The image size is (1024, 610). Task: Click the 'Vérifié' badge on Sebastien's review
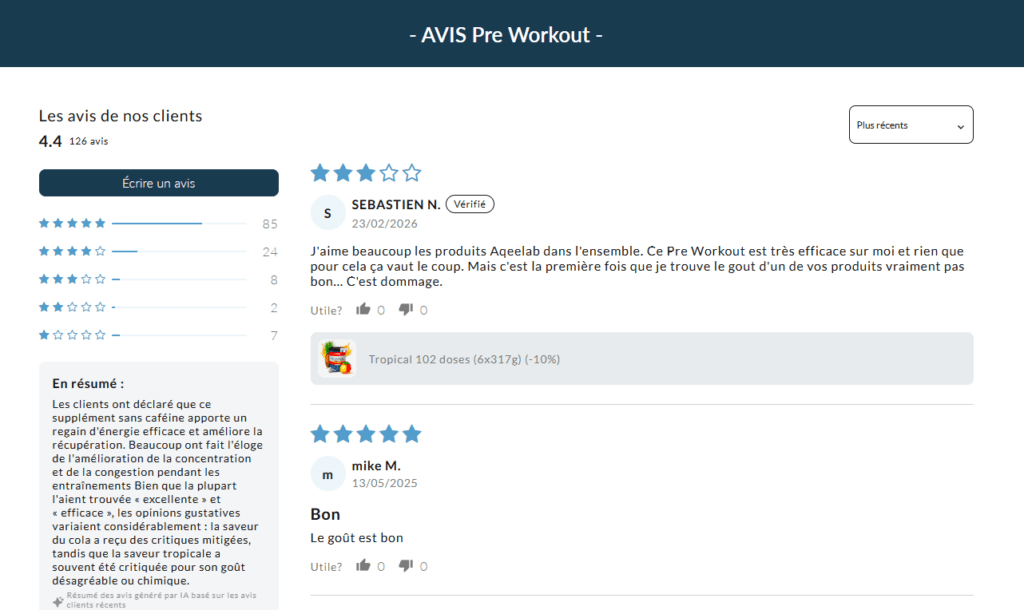click(x=469, y=203)
